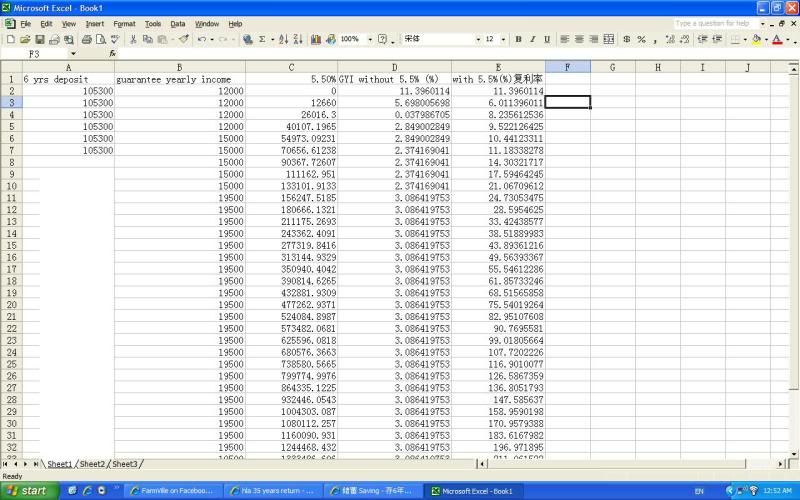Image resolution: width=800 pixels, height=500 pixels.
Task: Open the Fill Color yellow swatch
Action: 756,39
